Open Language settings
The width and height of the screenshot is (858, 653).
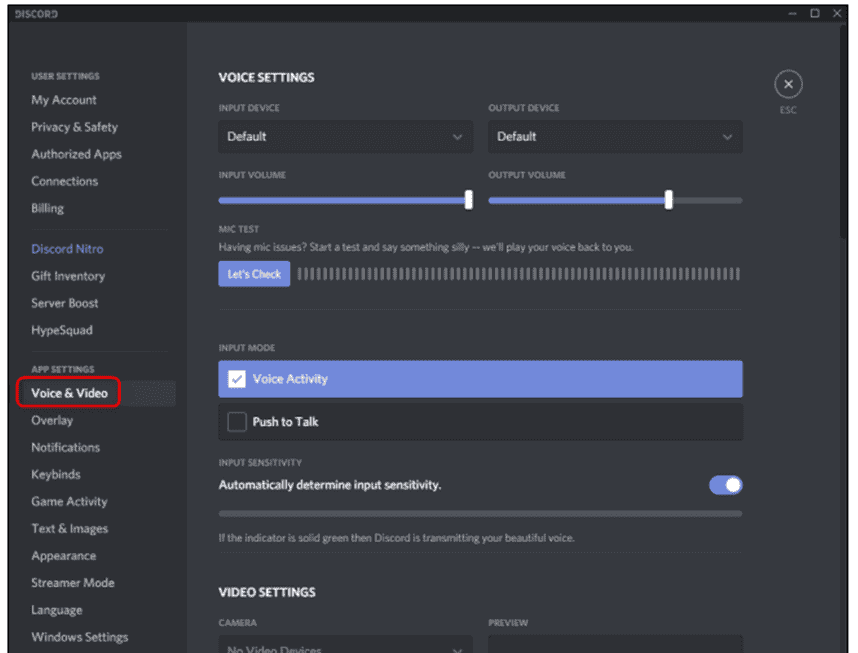point(56,610)
